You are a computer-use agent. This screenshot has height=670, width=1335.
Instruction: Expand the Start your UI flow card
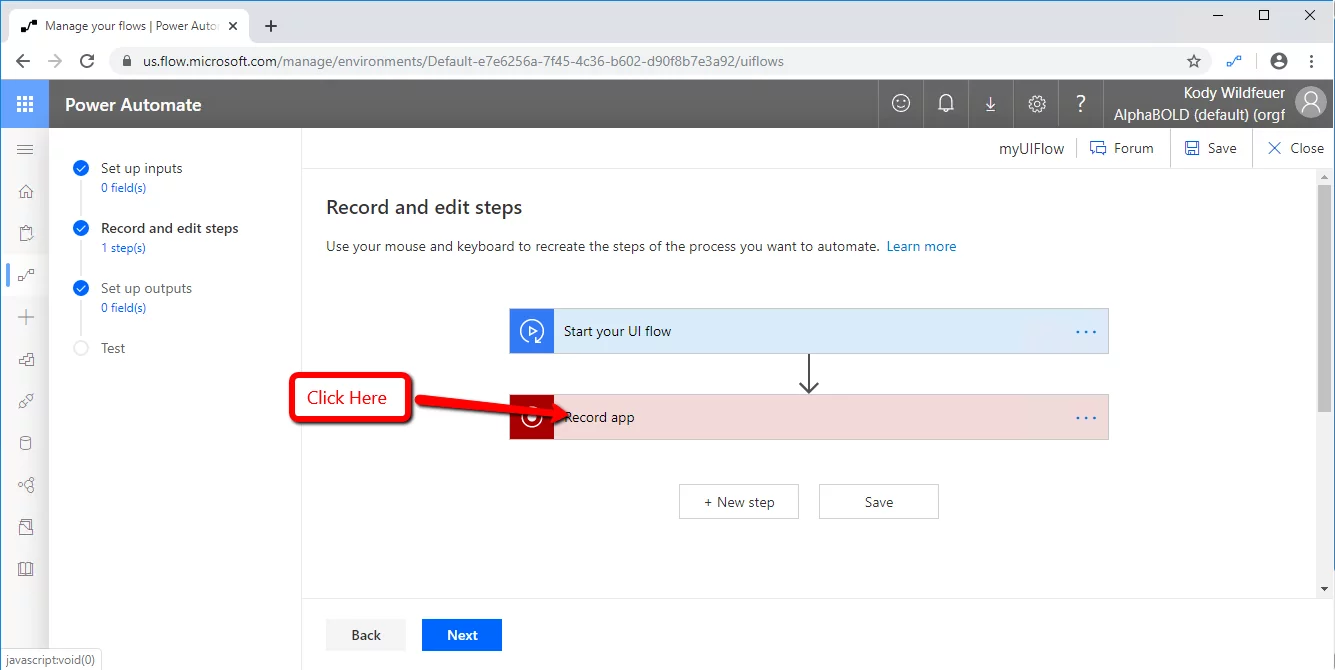[809, 331]
